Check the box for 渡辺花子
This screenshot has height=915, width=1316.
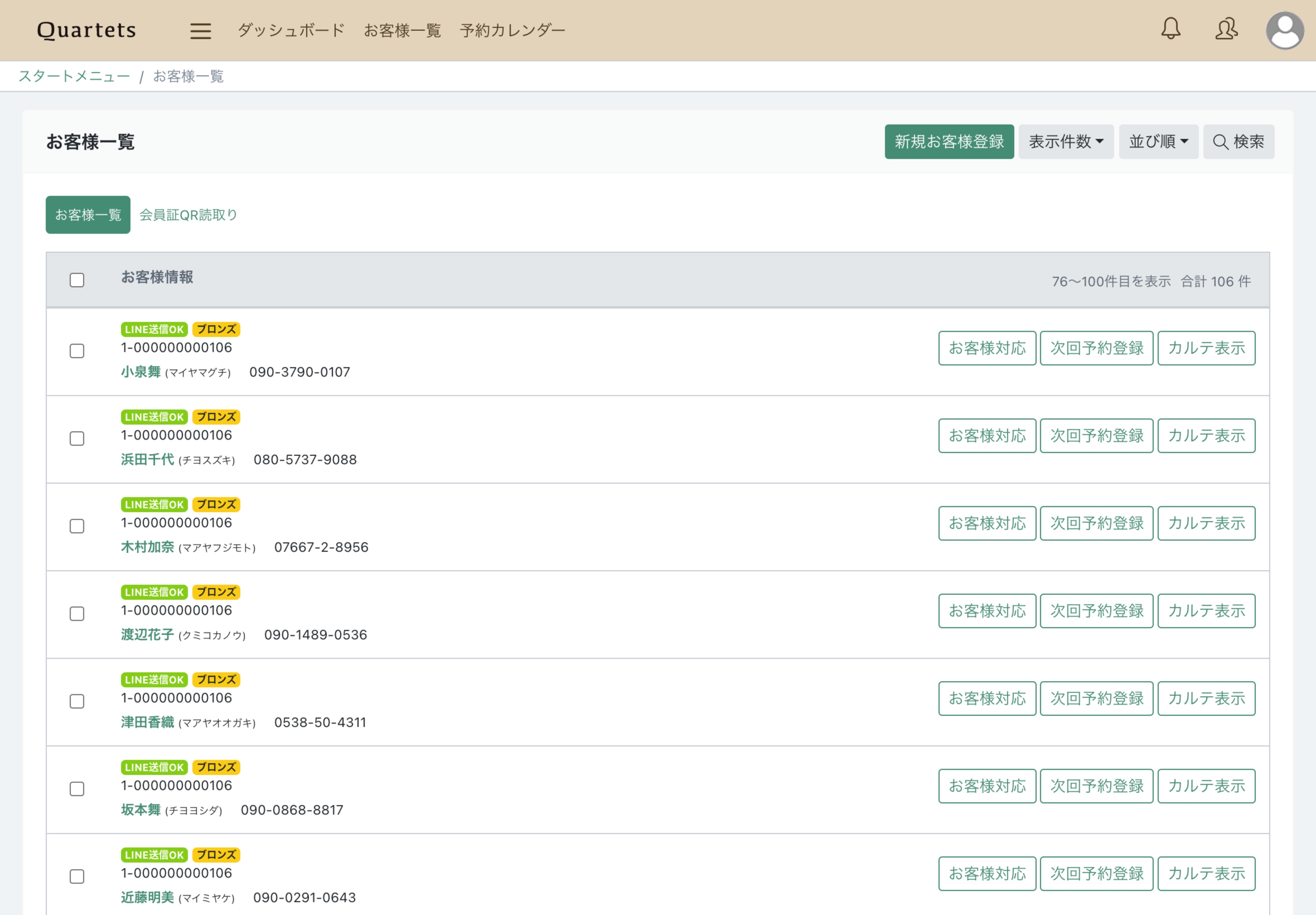pyautogui.click(x=77, y=613)
